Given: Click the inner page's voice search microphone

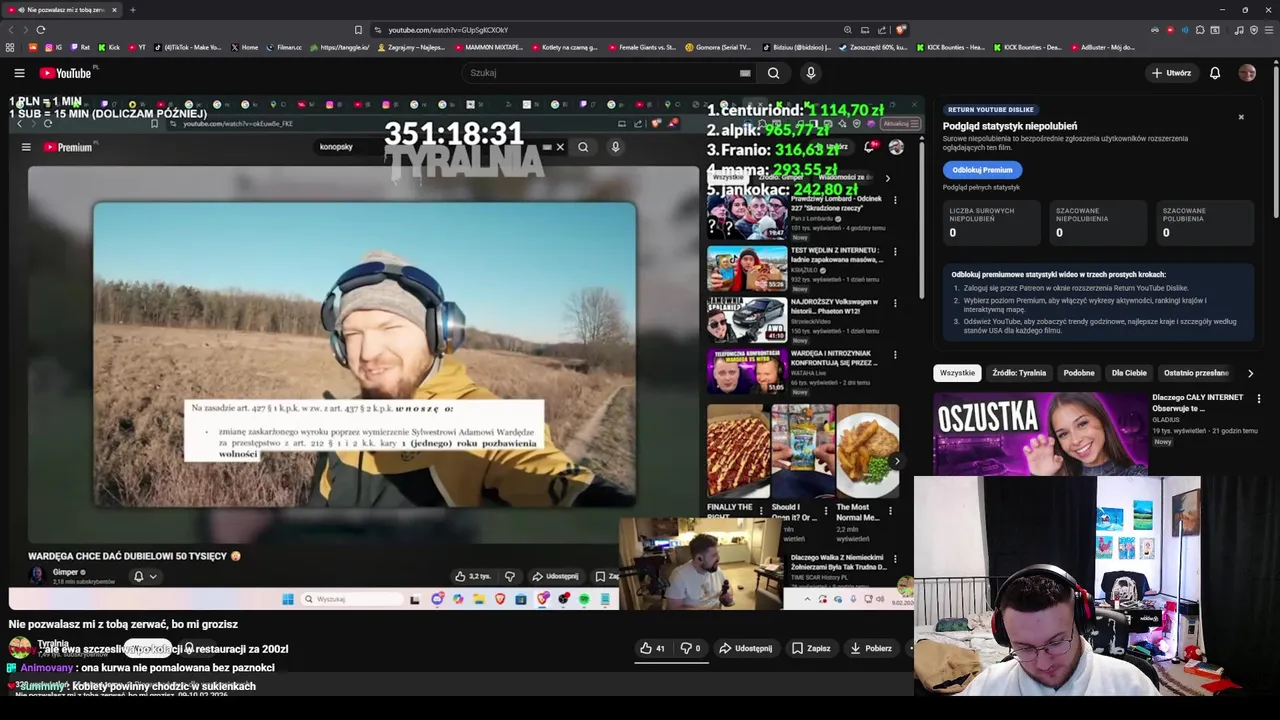Looking at the screenshot, I should [x=615, y=147].
